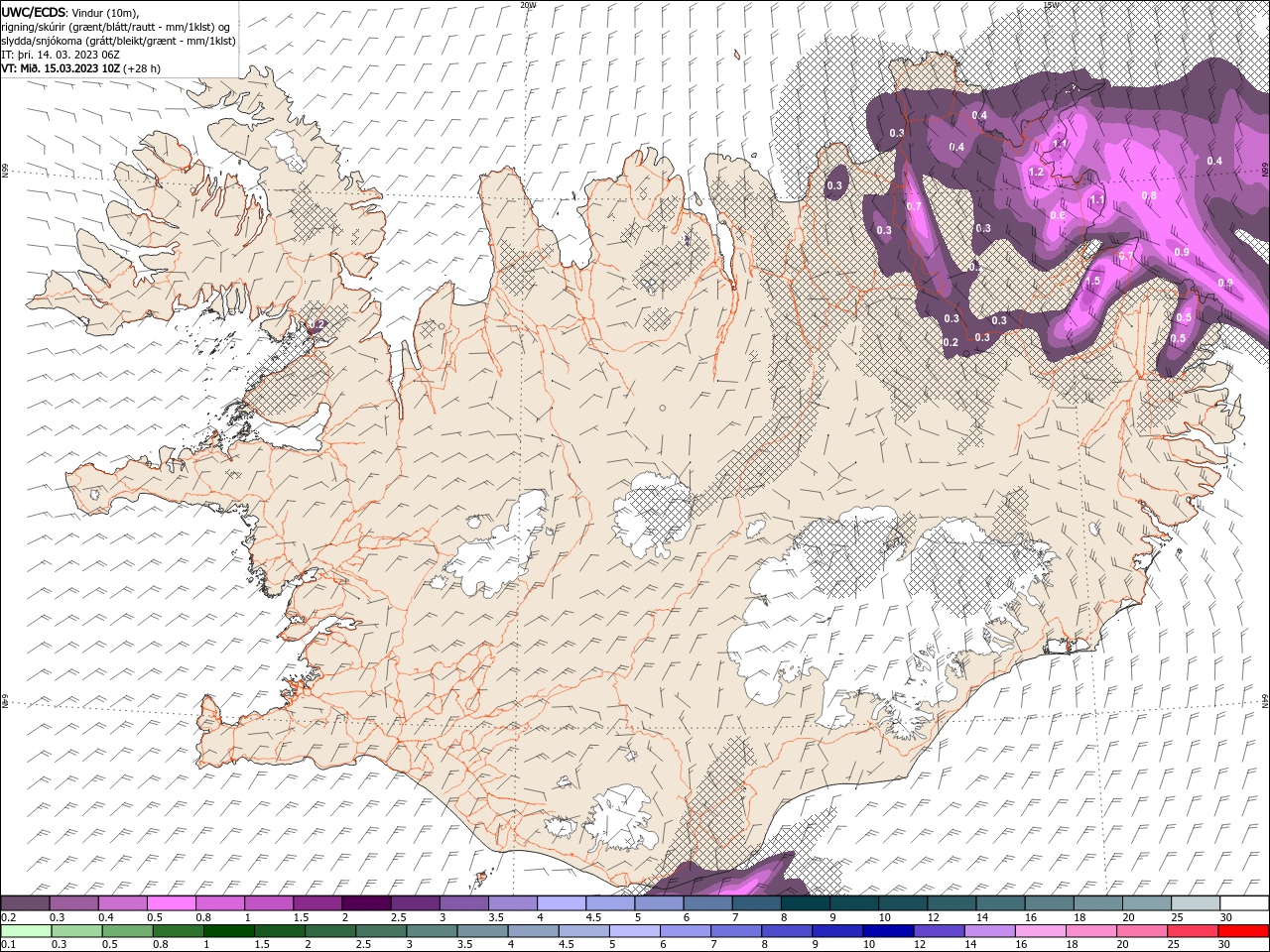
Task: Click the 1.2 snowfall value on the map
Action: (1036, 173)
